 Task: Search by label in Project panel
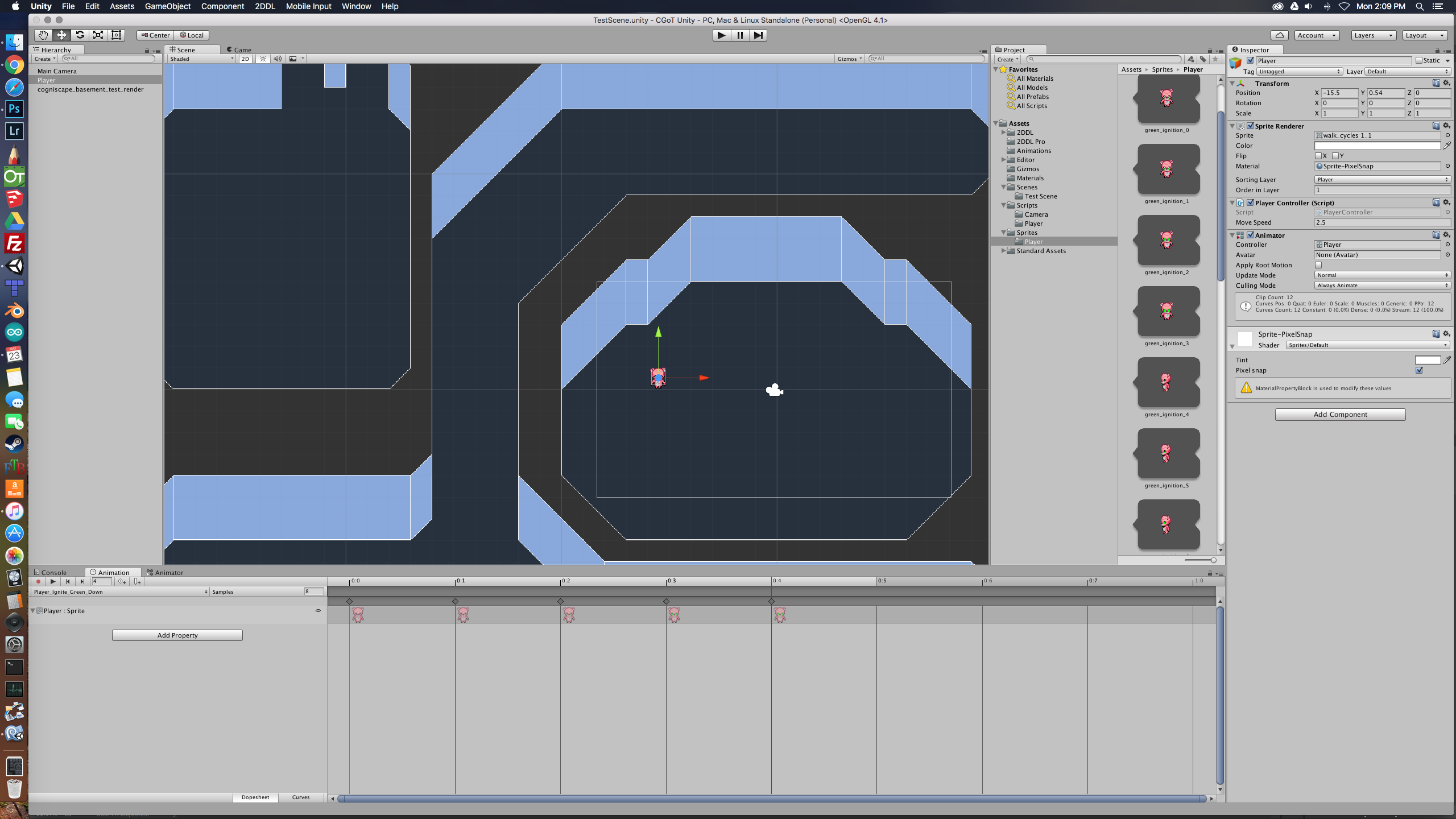coord(1203,59)
